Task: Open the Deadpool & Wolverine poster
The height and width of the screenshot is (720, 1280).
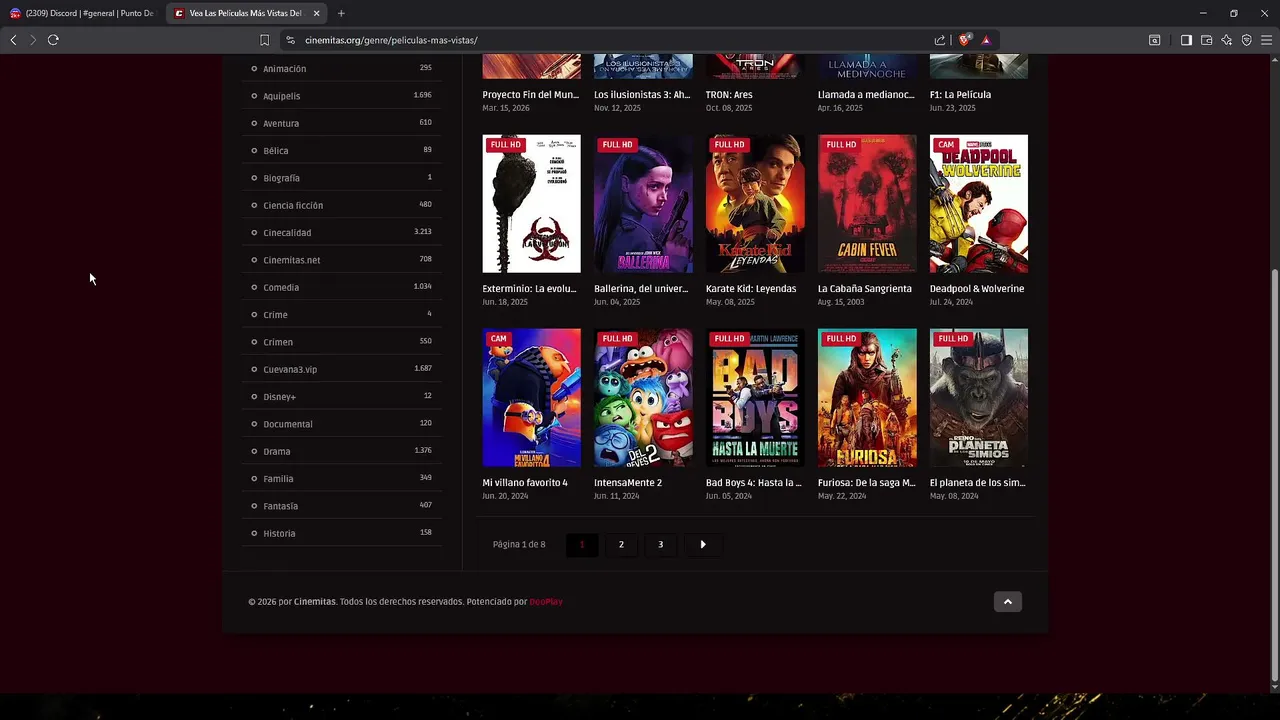Action: pos(979,204)
